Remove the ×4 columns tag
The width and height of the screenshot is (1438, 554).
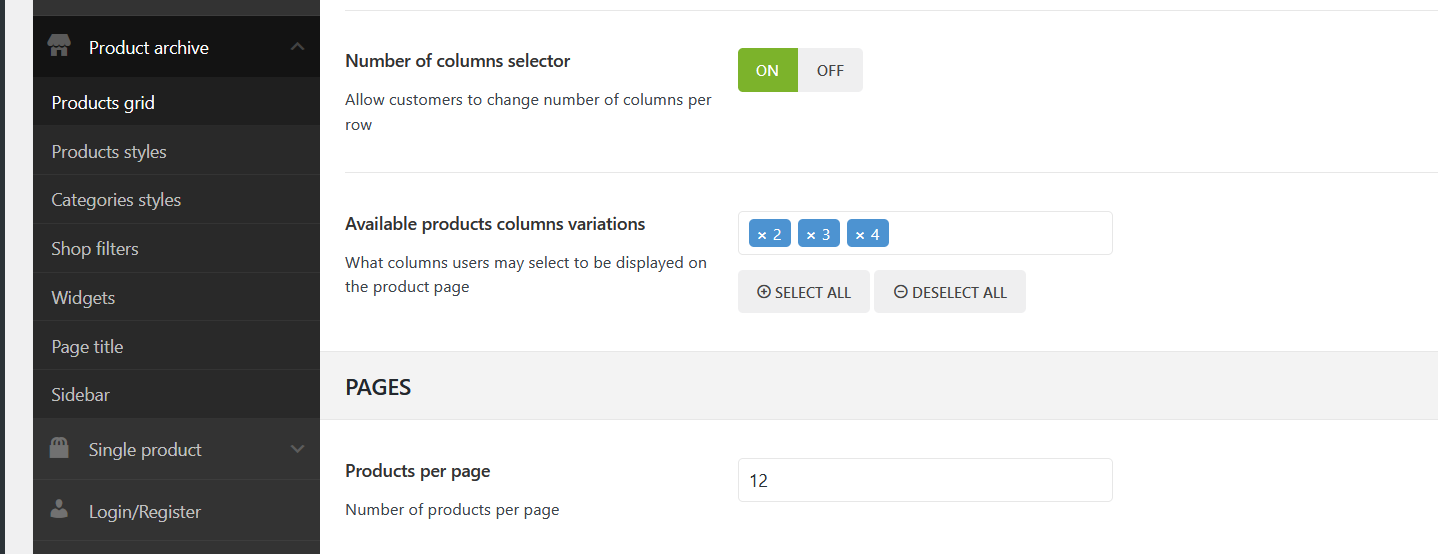(x=860, y=235)
